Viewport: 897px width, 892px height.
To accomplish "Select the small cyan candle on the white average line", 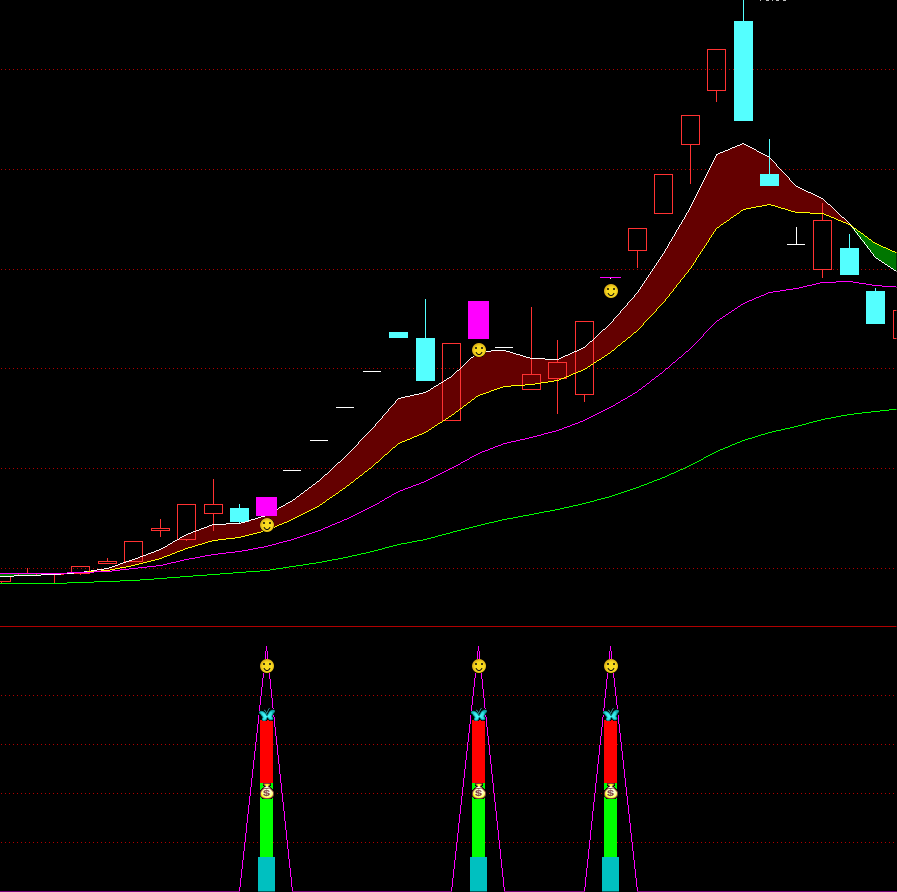I will pyautogui.click(x=769, y=180).
